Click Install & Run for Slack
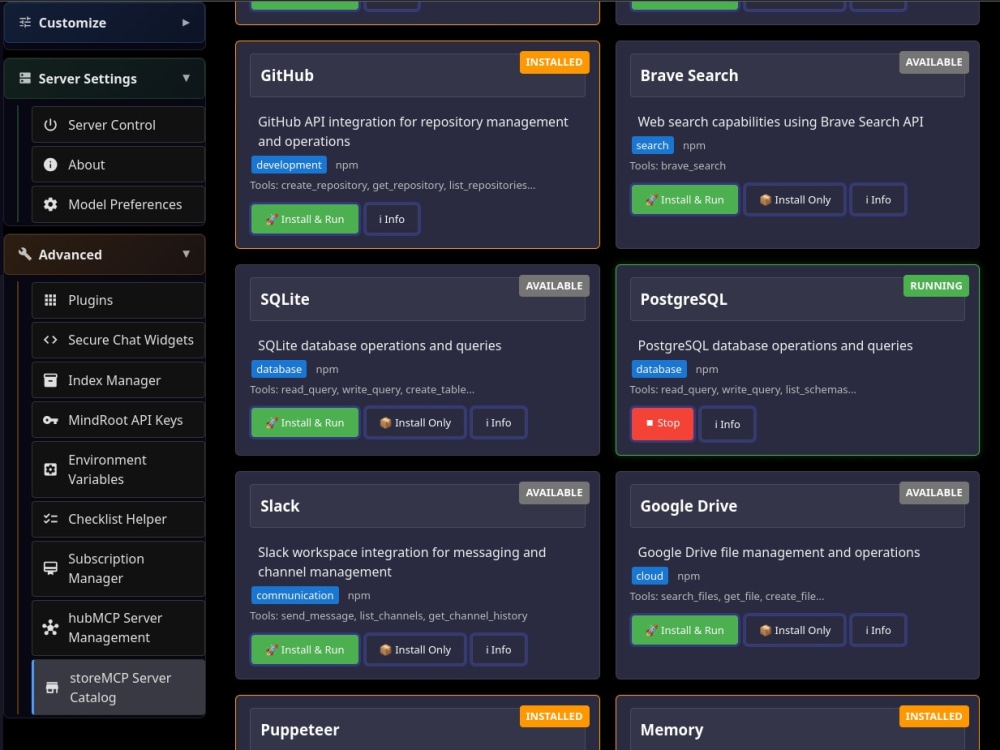1000x750 pixels. click(305, 650)
